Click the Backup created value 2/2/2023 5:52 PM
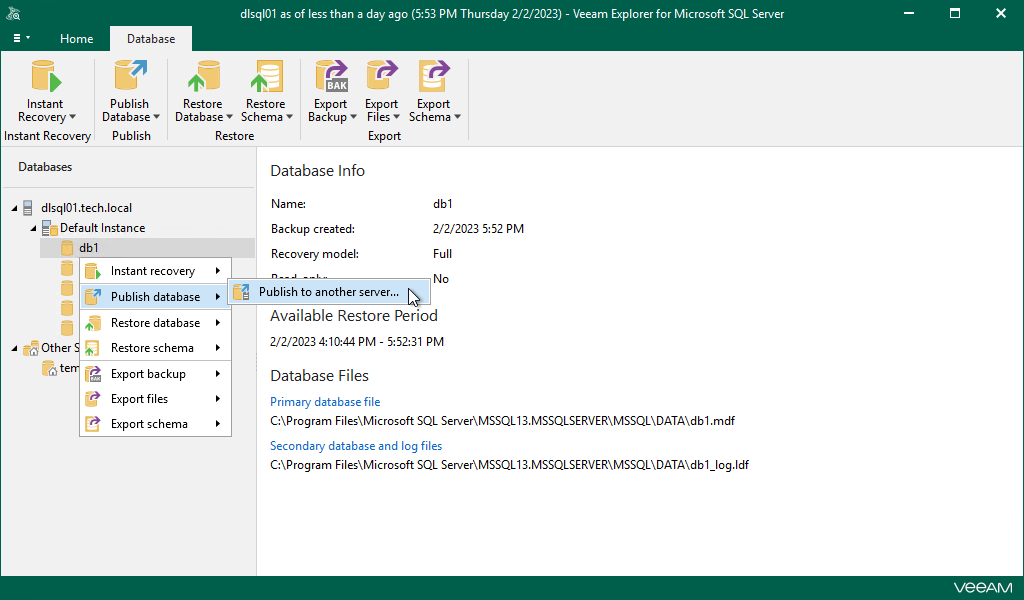This screenshot has height=600, width=1024. click(478, 229)
